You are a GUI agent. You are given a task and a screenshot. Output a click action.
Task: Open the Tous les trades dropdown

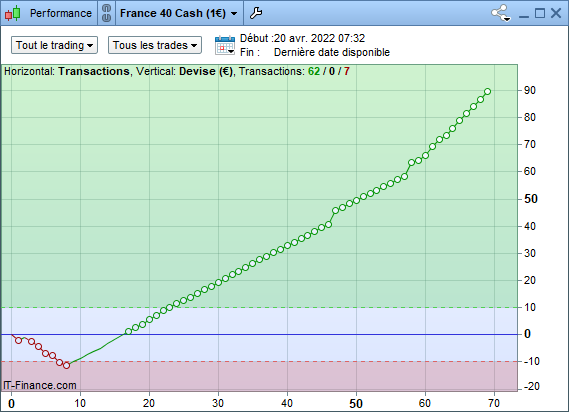pos(155,45)
